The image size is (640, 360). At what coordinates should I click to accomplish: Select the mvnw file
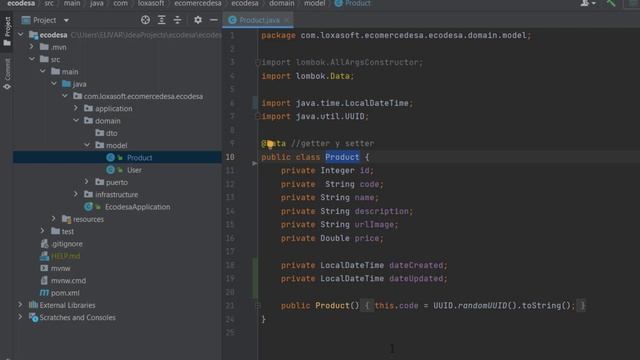click(60, 268)
